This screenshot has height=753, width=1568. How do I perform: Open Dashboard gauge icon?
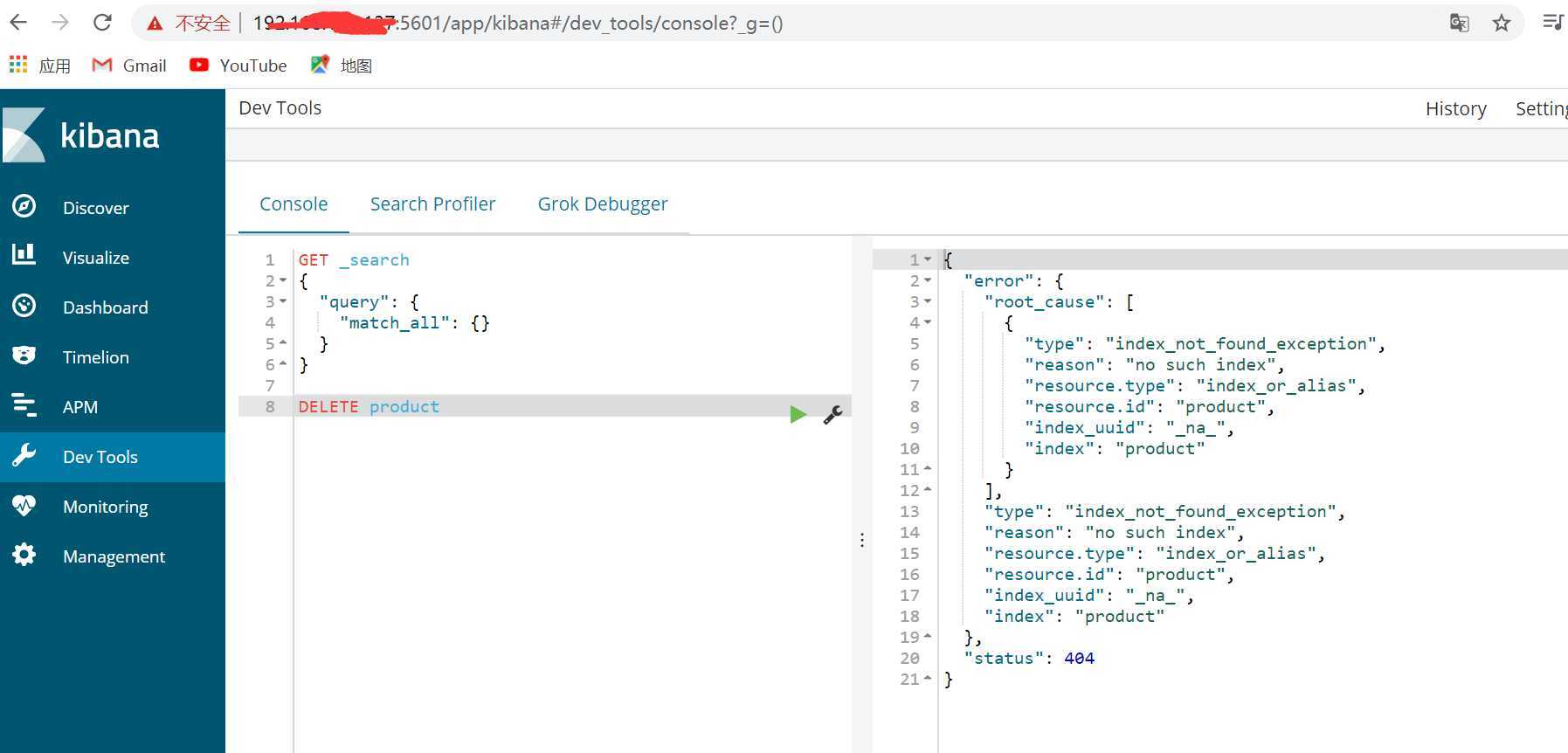24,306
